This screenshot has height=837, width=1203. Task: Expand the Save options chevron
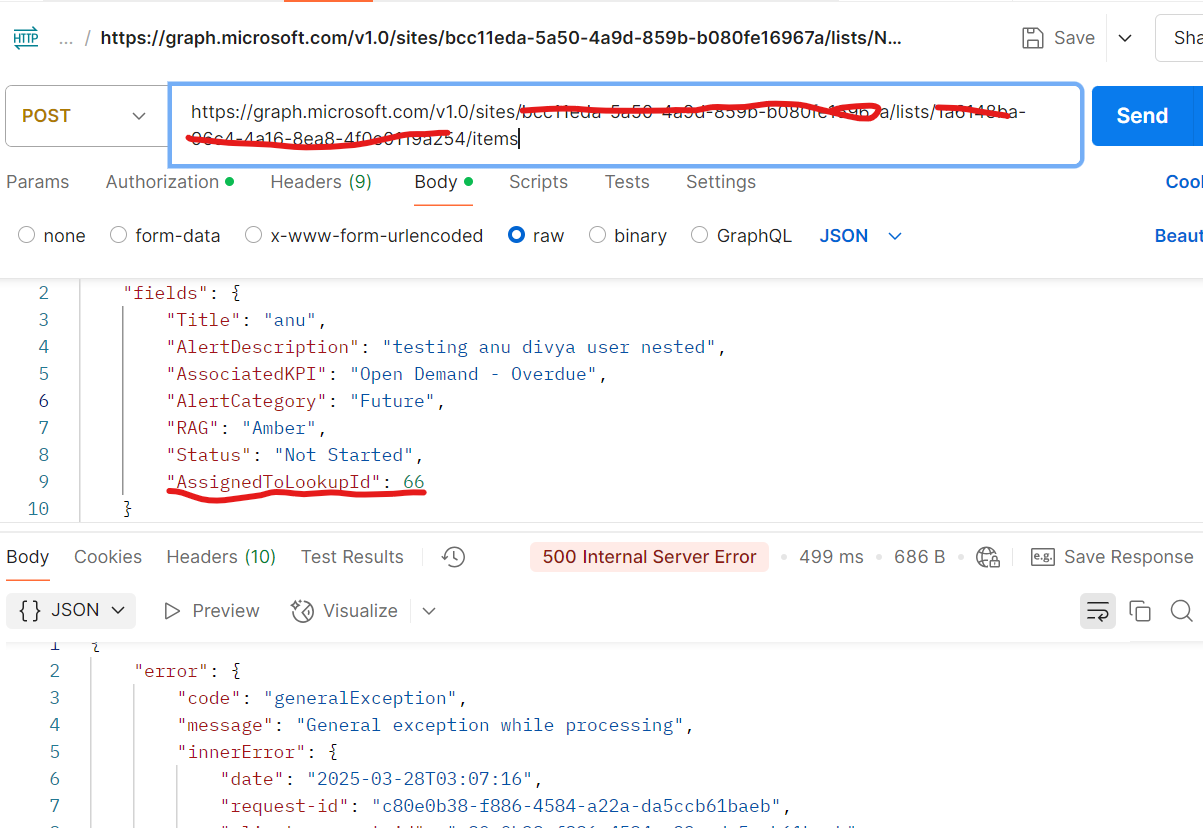pyautogui.click(x=1125, y=38)
